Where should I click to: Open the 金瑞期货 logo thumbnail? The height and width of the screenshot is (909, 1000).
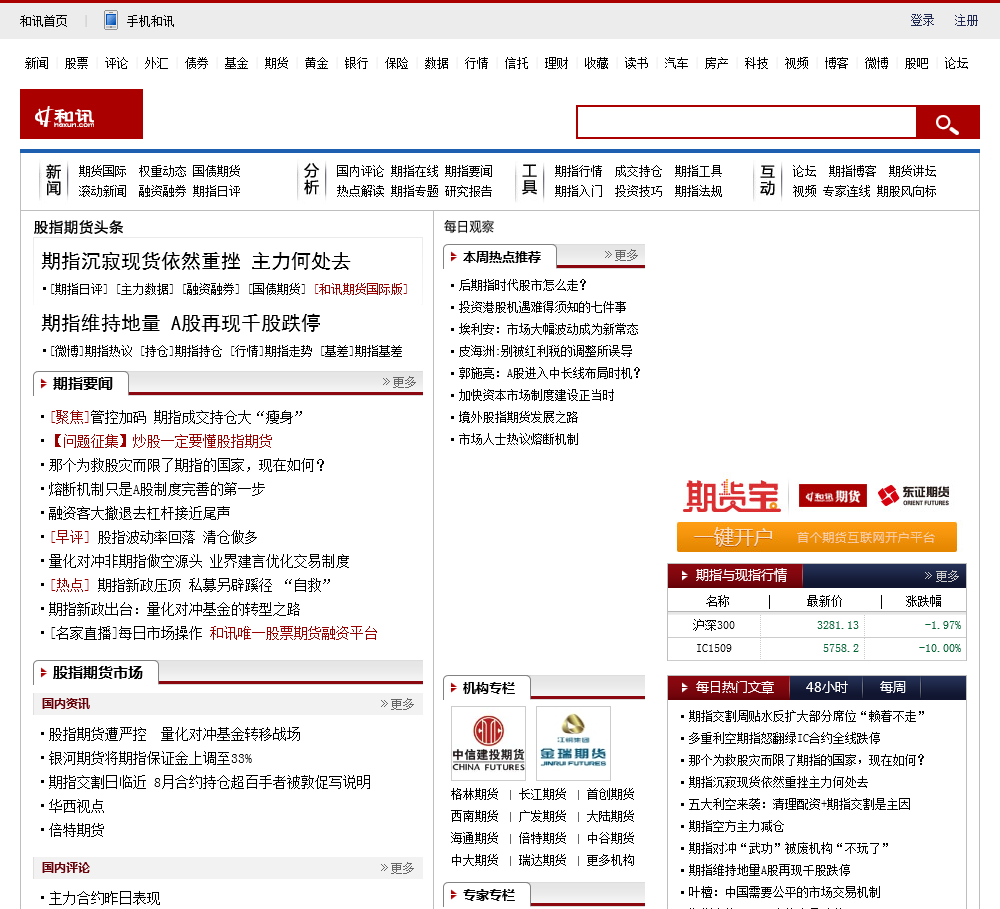pyautogui.click(x=573, y=743)
